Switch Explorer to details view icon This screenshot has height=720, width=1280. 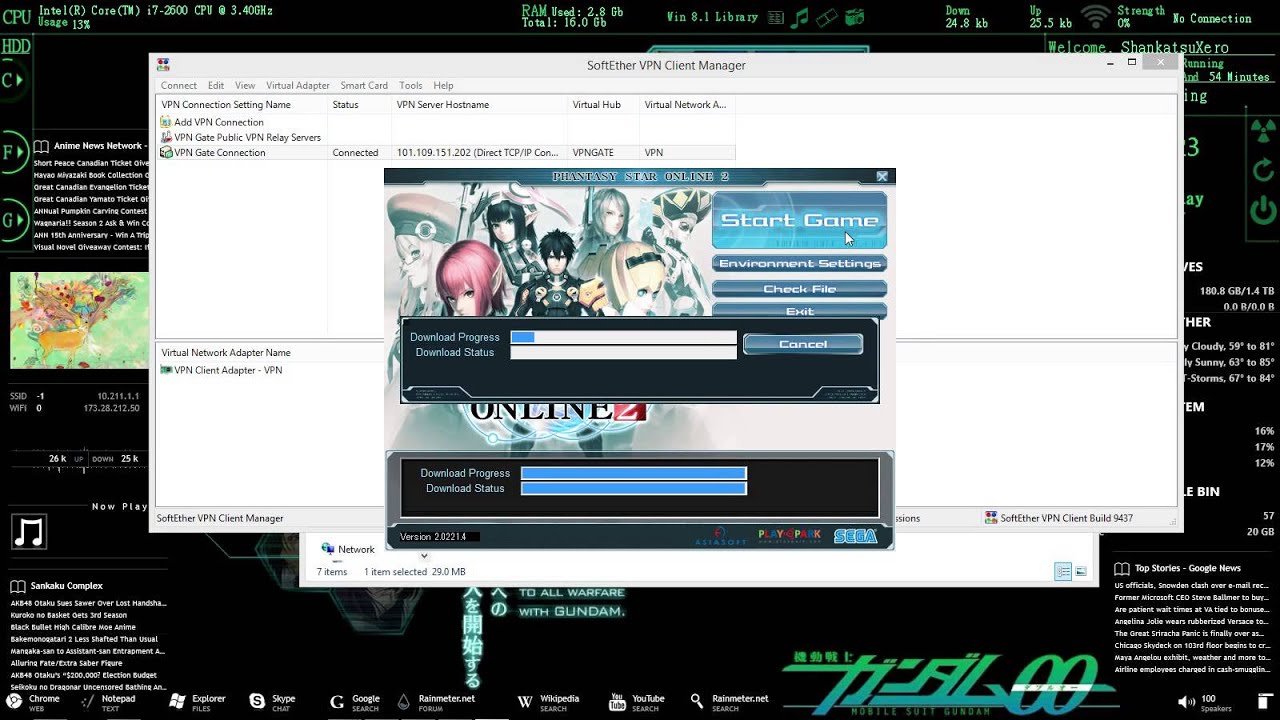click(1063, 572)
